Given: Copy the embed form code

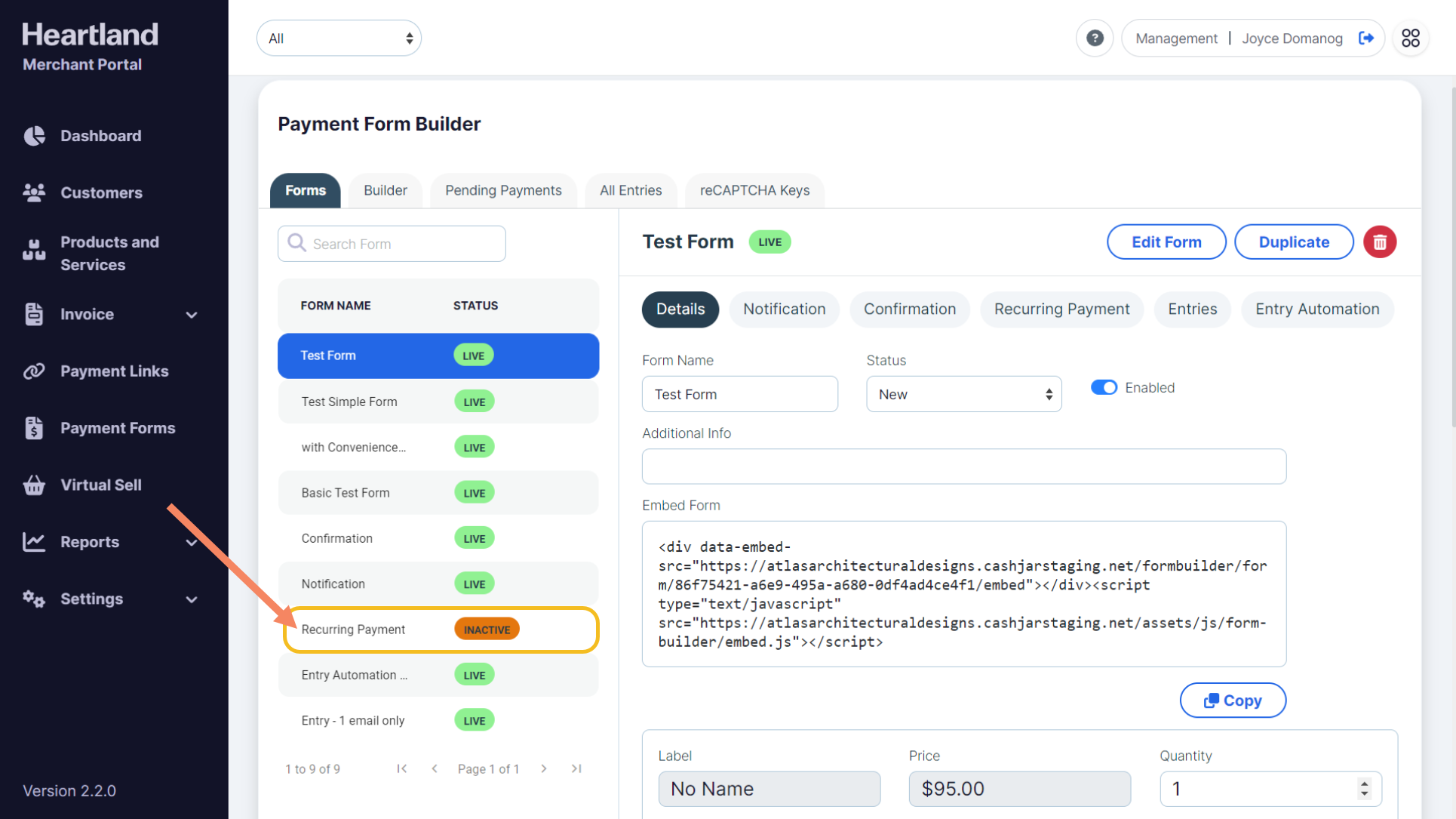Looking at the screenshot, I should coord(1232,700).
